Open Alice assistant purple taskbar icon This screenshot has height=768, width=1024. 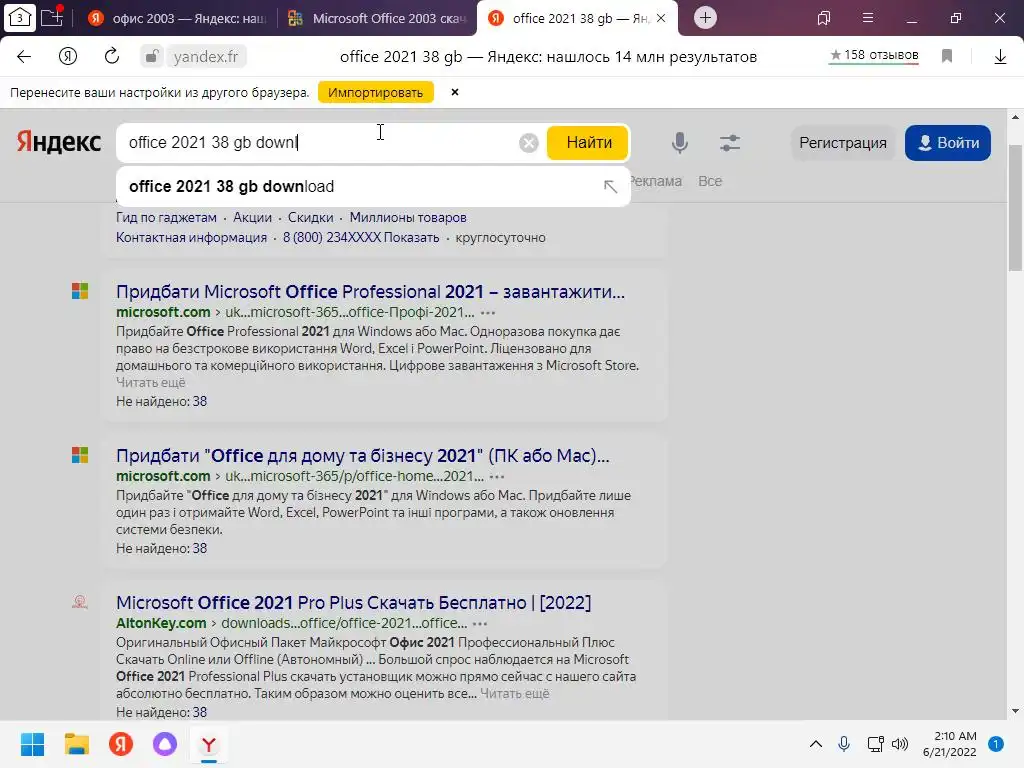tap(165, 744)
